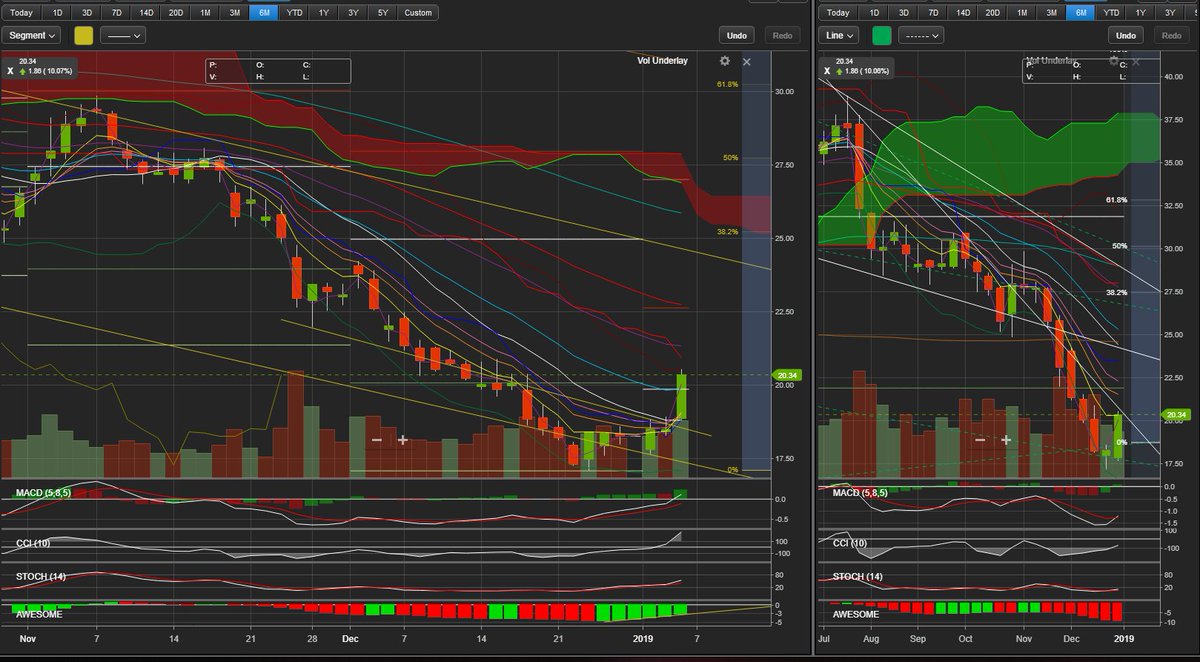Select the YTD range on right chart
This screenshot has width=1200, height=662.
(x=1112, y=12)
